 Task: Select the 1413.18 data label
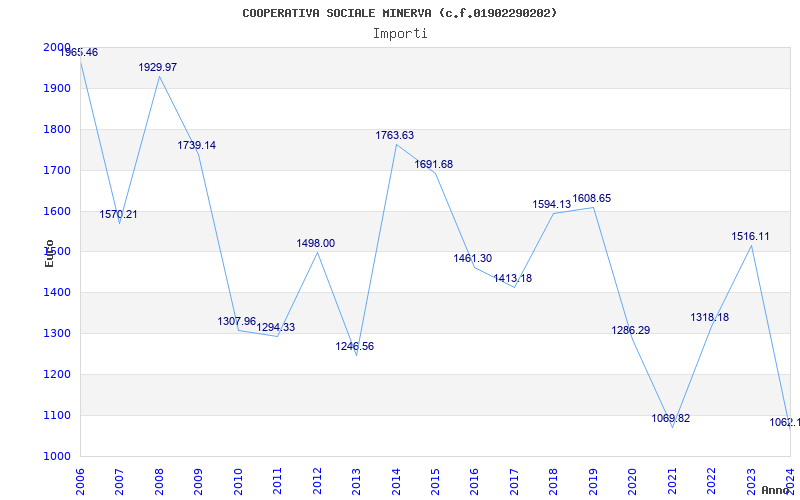coord(513,279)
